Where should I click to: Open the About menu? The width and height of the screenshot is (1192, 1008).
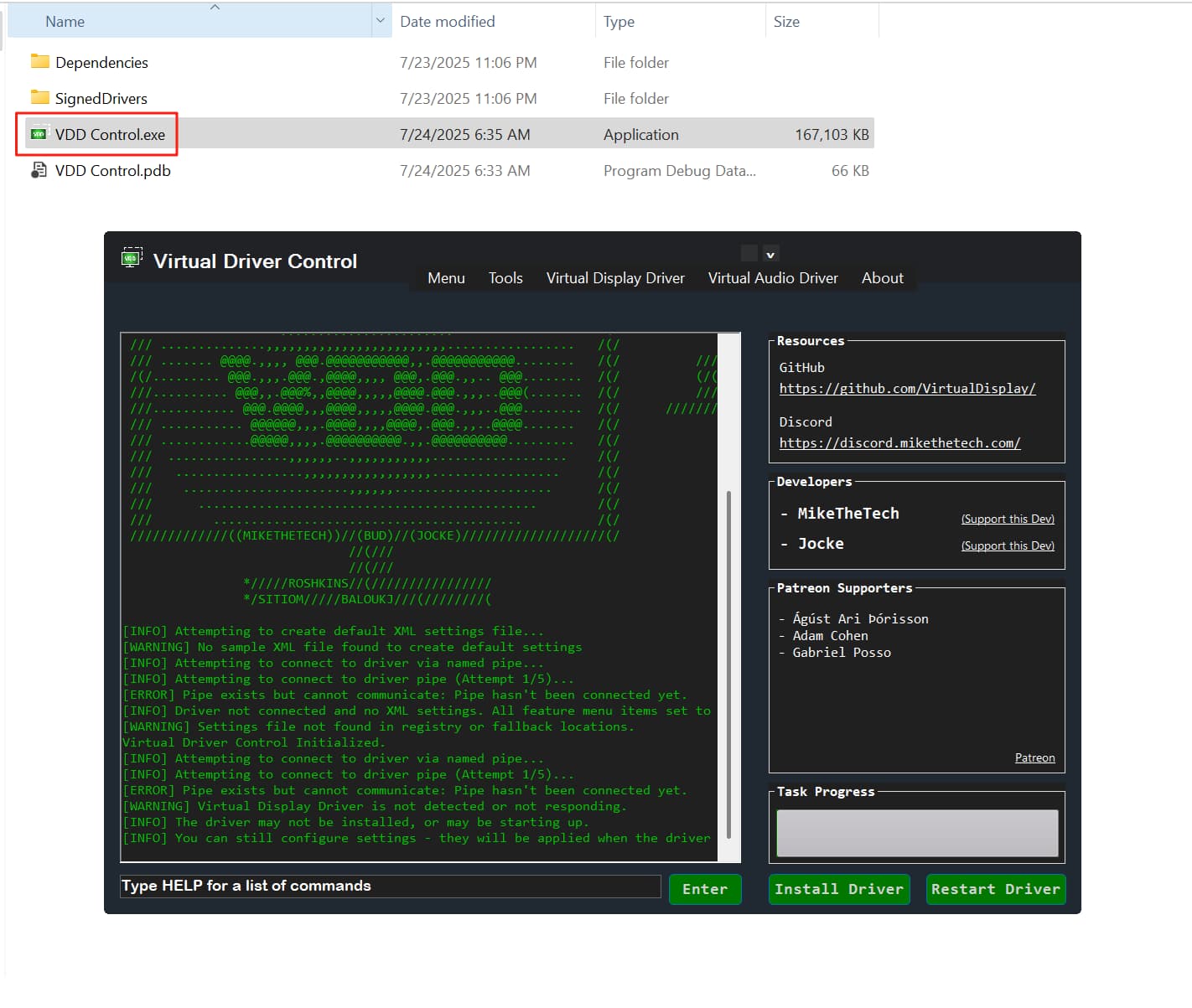882,278
